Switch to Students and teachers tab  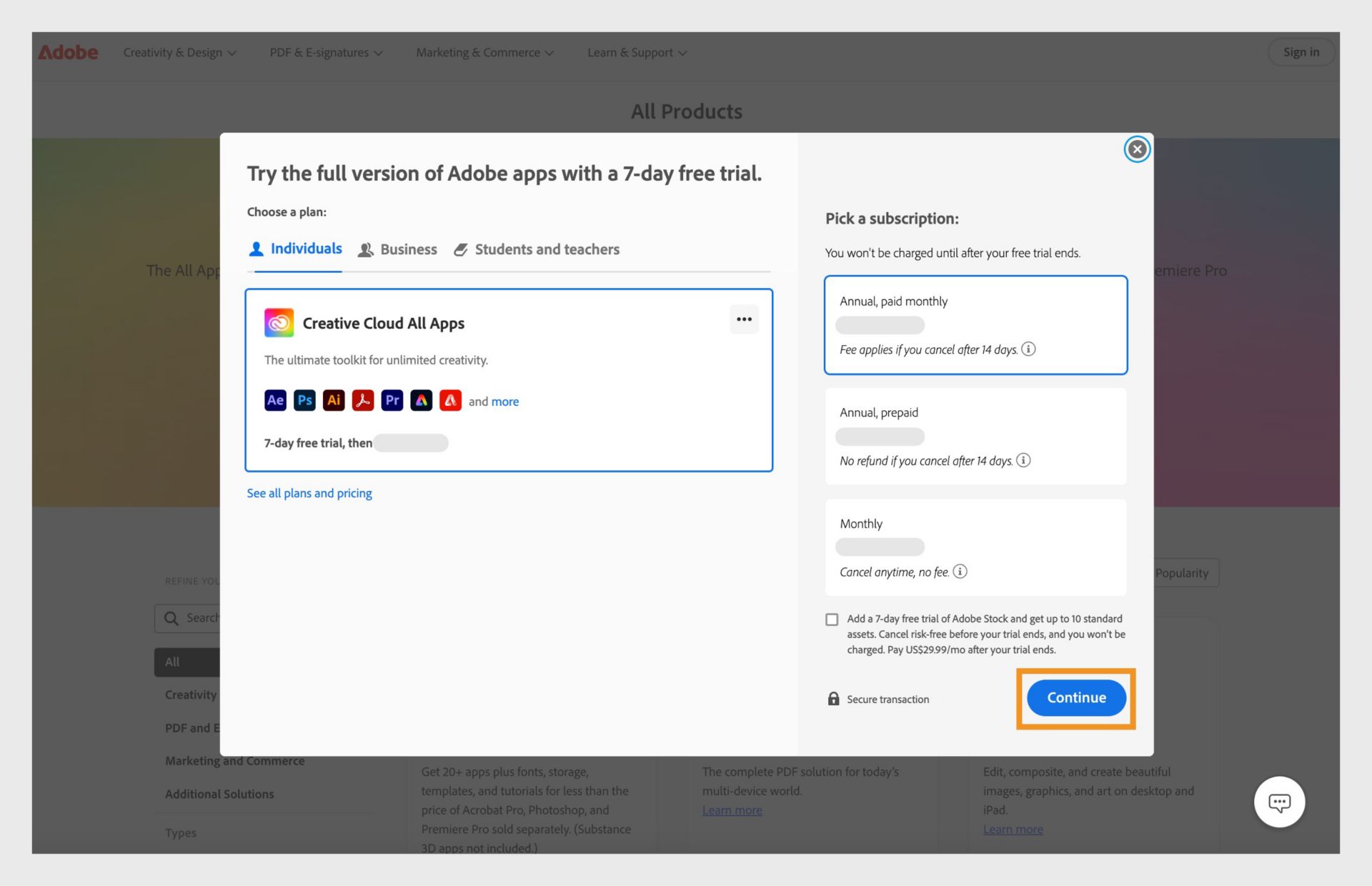547,249
